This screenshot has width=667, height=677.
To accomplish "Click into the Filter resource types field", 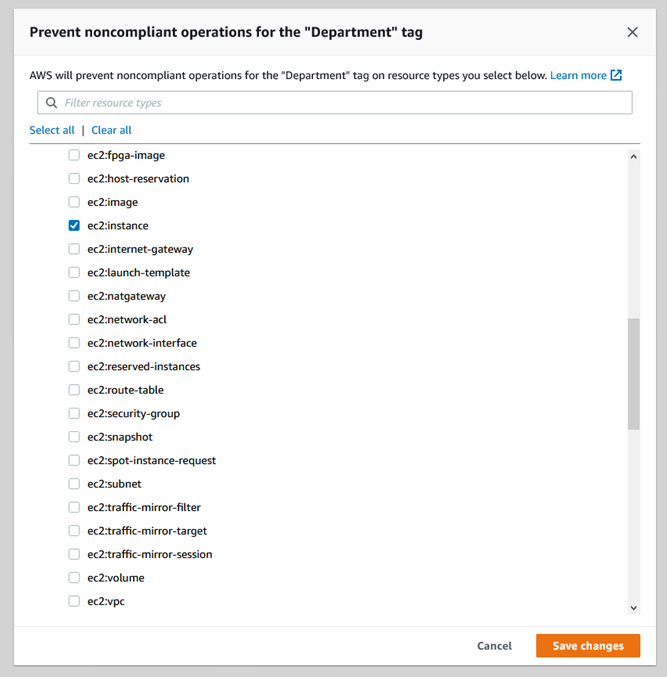I will [x=340, y=103].
